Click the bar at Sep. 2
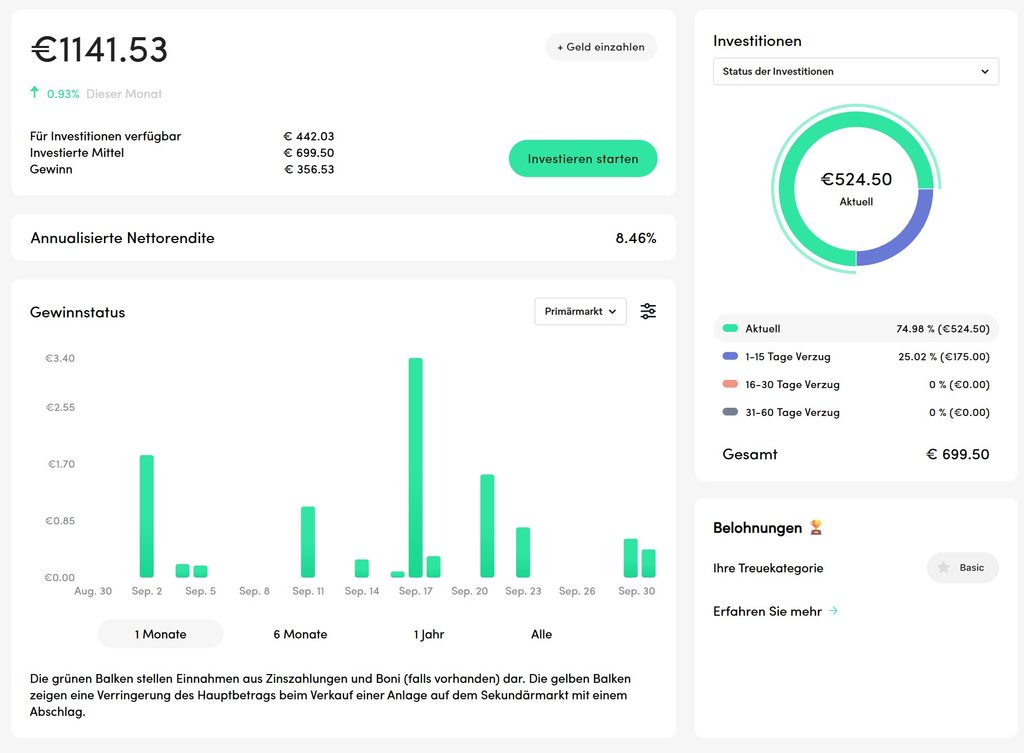The image size is (1024, 753). click(x=147, y=516)
